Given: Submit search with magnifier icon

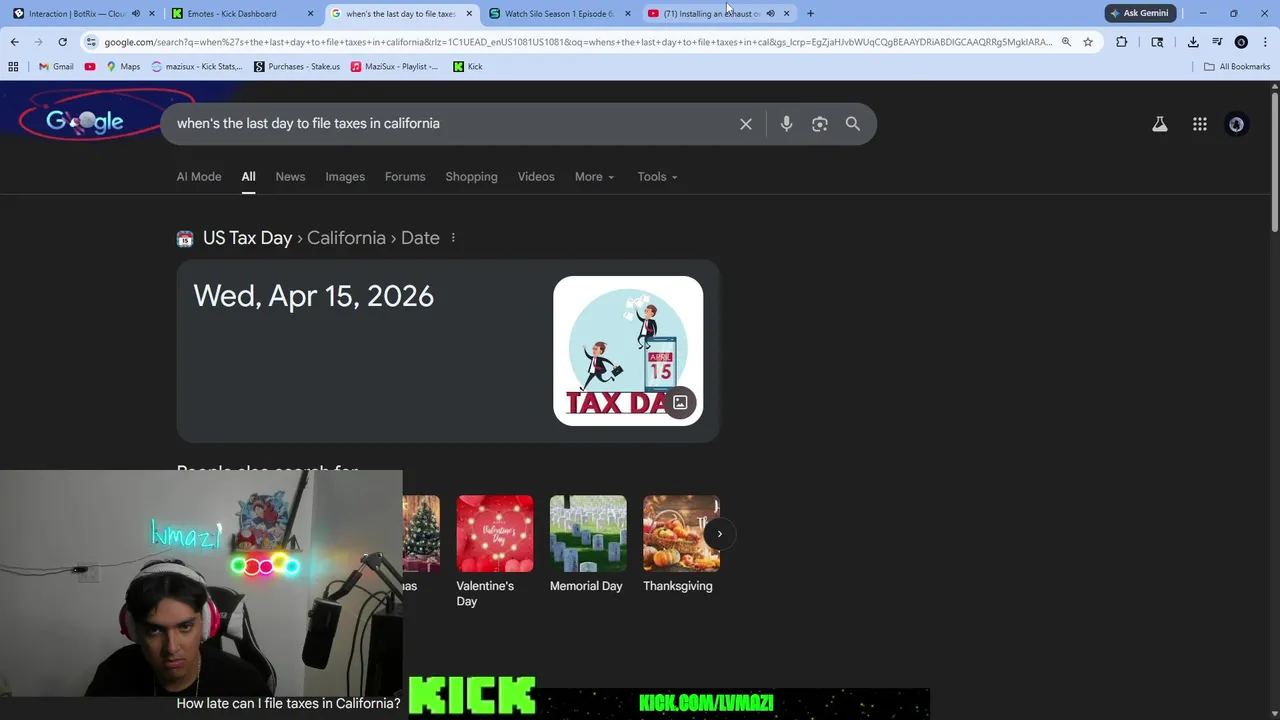Looking at the screenshot, I should pos(853,124).
